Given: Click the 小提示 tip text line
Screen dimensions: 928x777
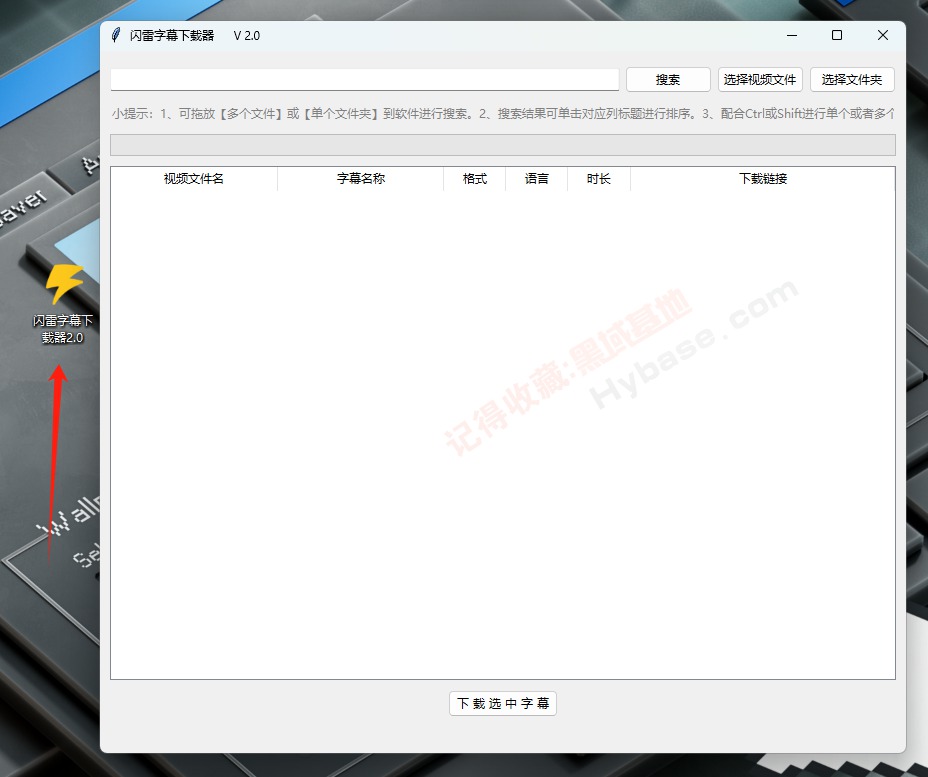Looking at the screenshot, I should 503,114.
